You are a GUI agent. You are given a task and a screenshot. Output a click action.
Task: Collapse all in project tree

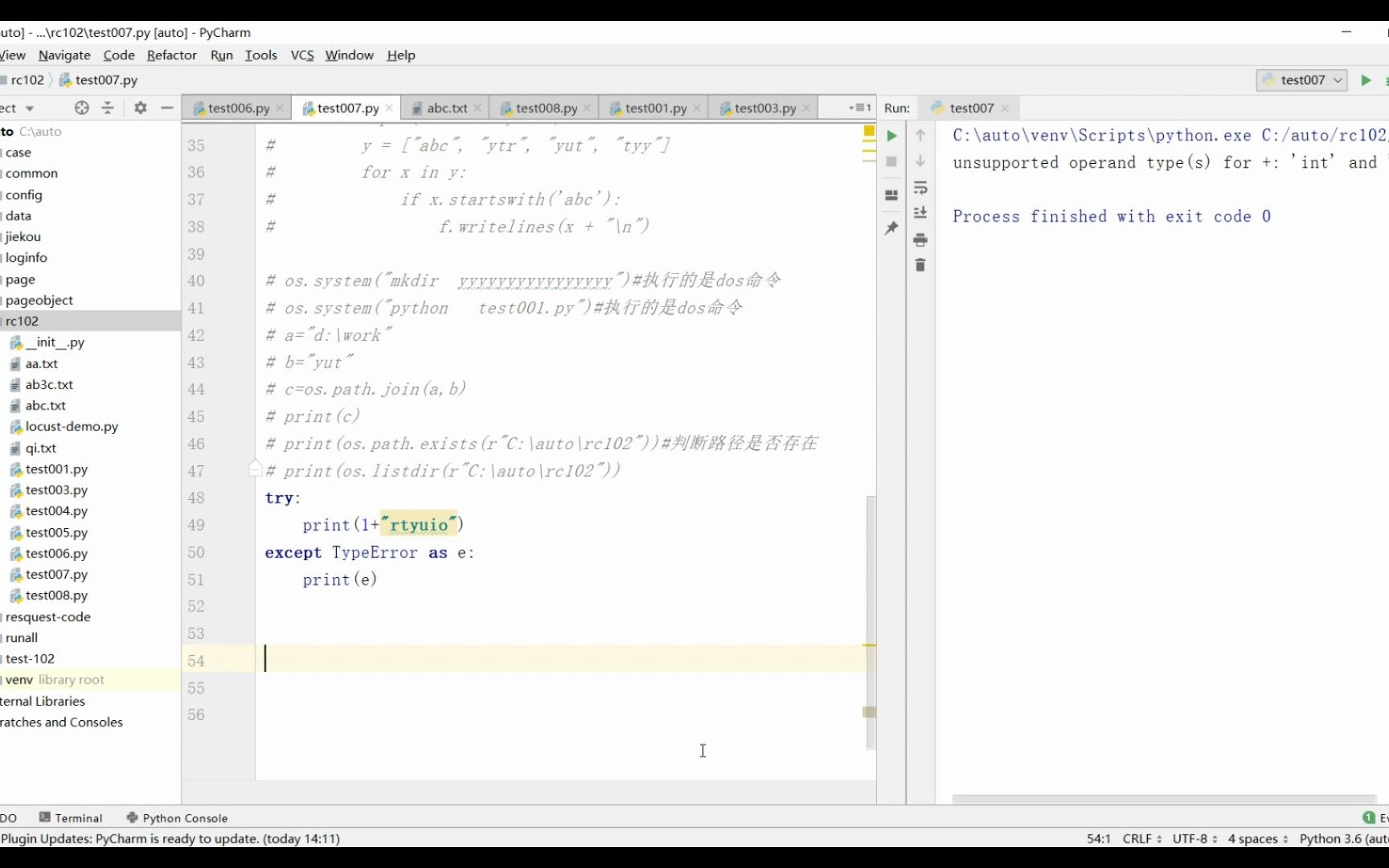tap(108, 108)
